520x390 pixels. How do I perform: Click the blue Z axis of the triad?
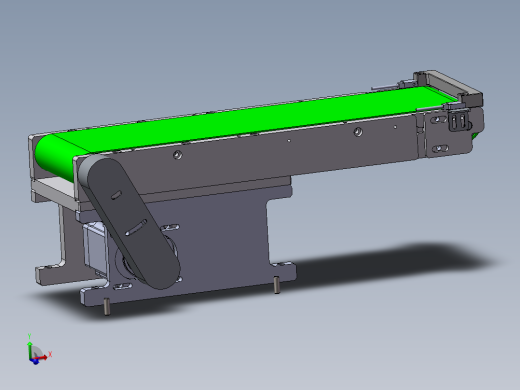[x=34, y=361]
